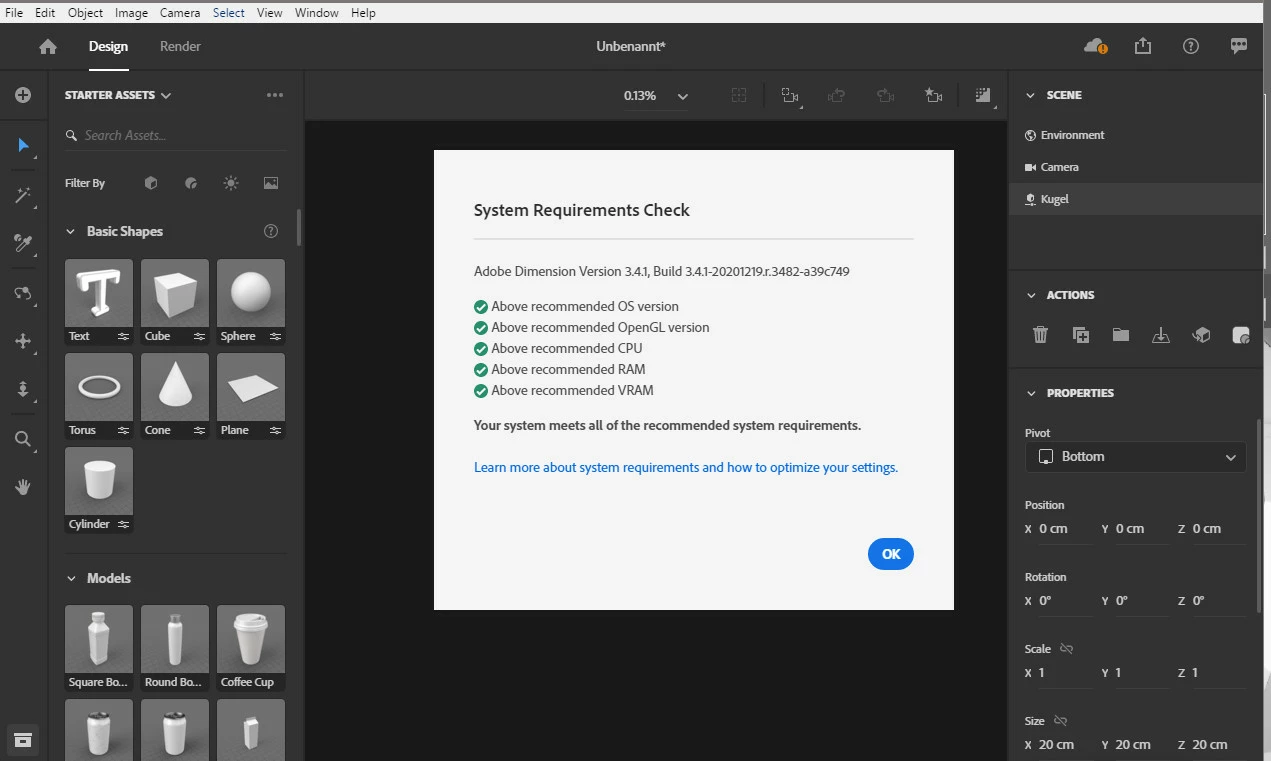The height and width of the screenshot is (761, 1271).
Task: Click the Duplicate action icon
Action: click(x=1081, y=335)
